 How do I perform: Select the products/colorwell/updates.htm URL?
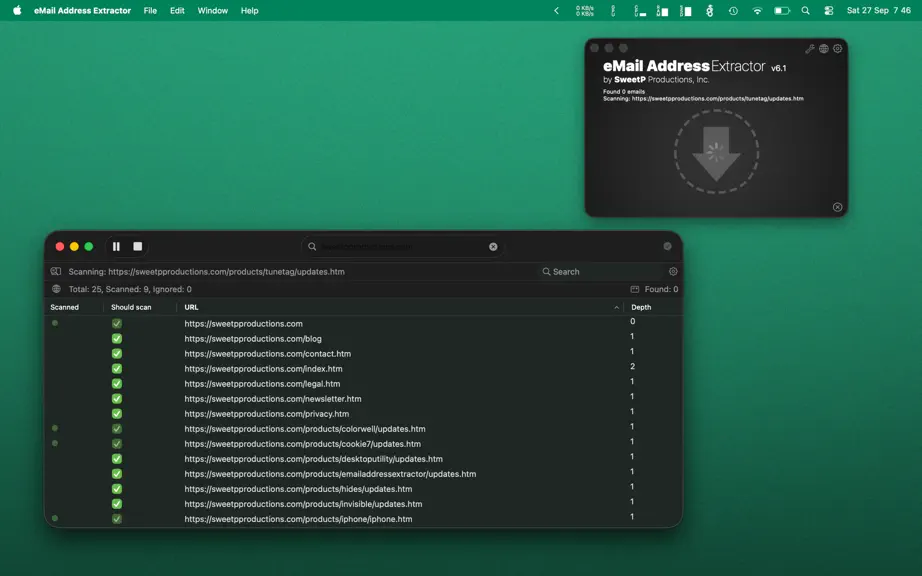(x=305, y=428)
